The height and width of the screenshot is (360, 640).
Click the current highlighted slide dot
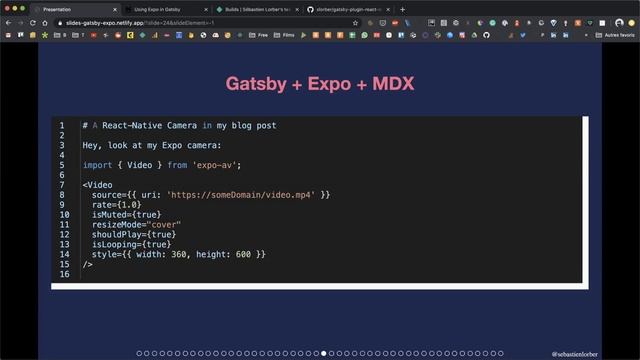click(324, 353)
